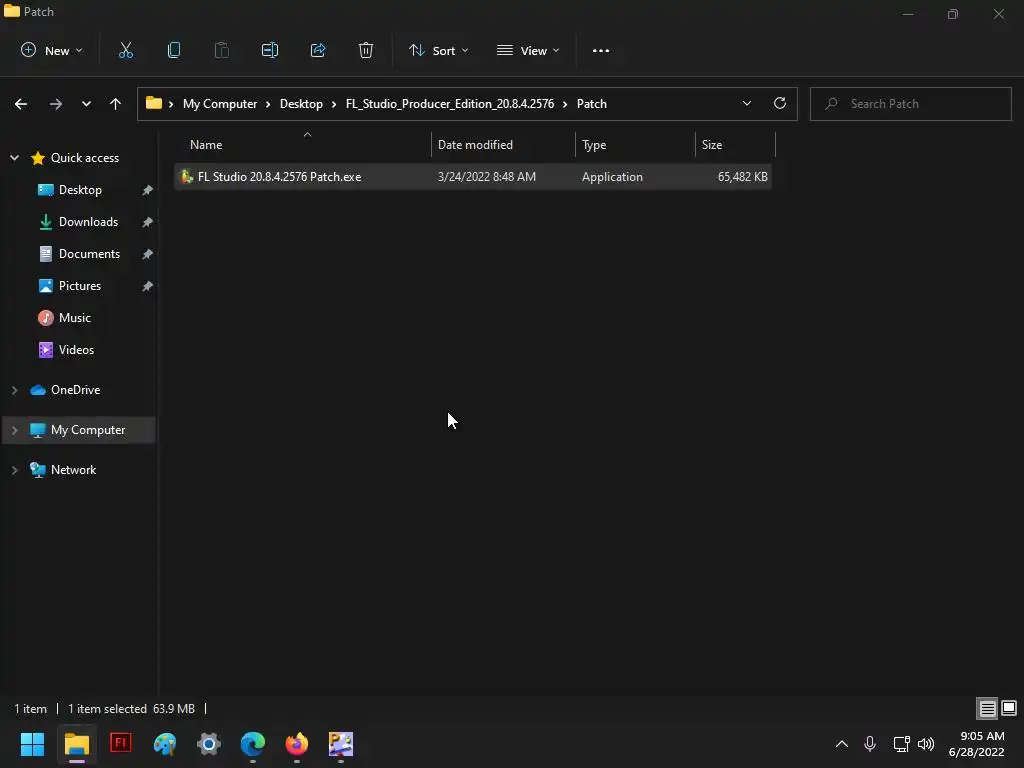Screen dimensions: 1024x768
Task: Select Desktop in Quick access
Action: click(x=80, y=189)
